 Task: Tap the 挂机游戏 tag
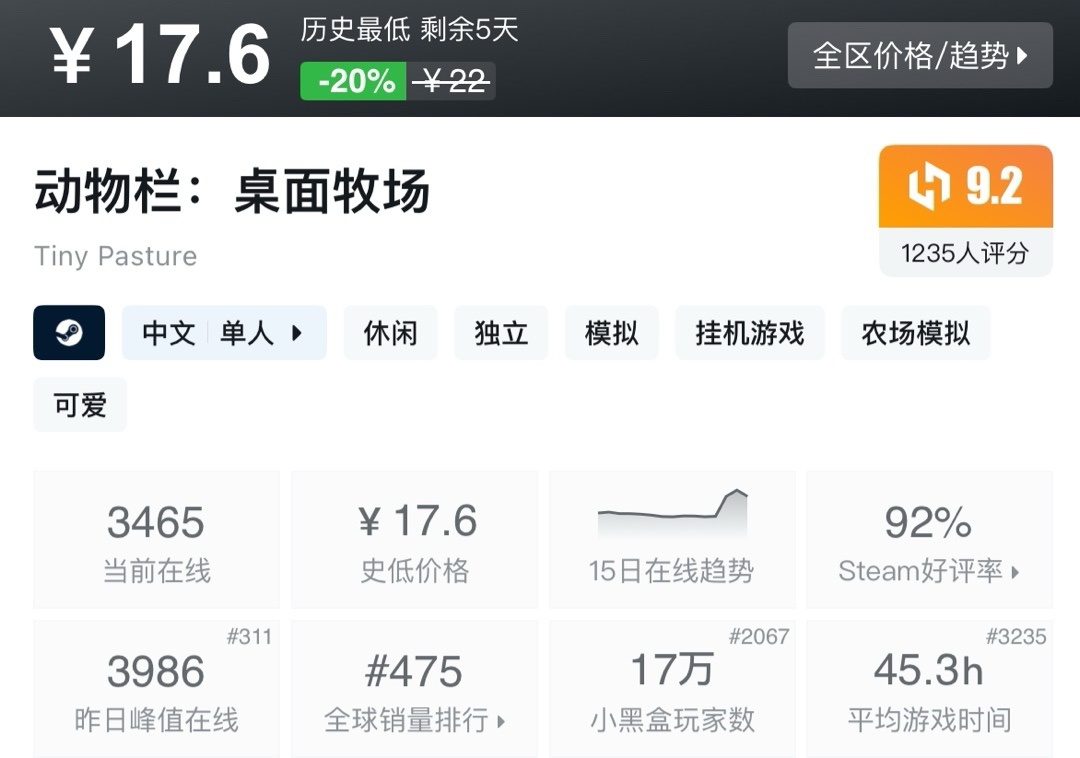click(749, 333)
